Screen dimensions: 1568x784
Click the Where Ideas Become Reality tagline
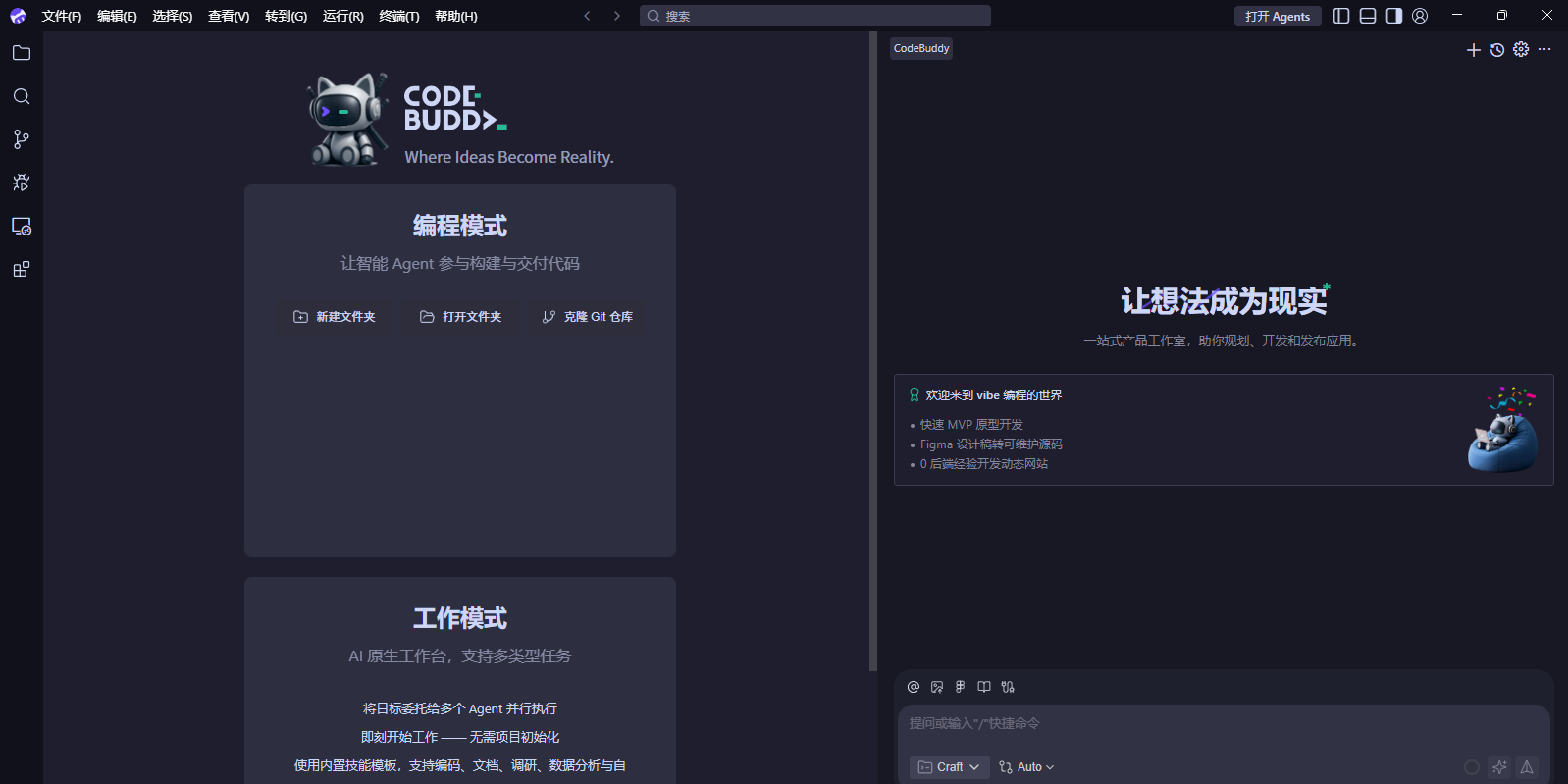tap(509, 157)
